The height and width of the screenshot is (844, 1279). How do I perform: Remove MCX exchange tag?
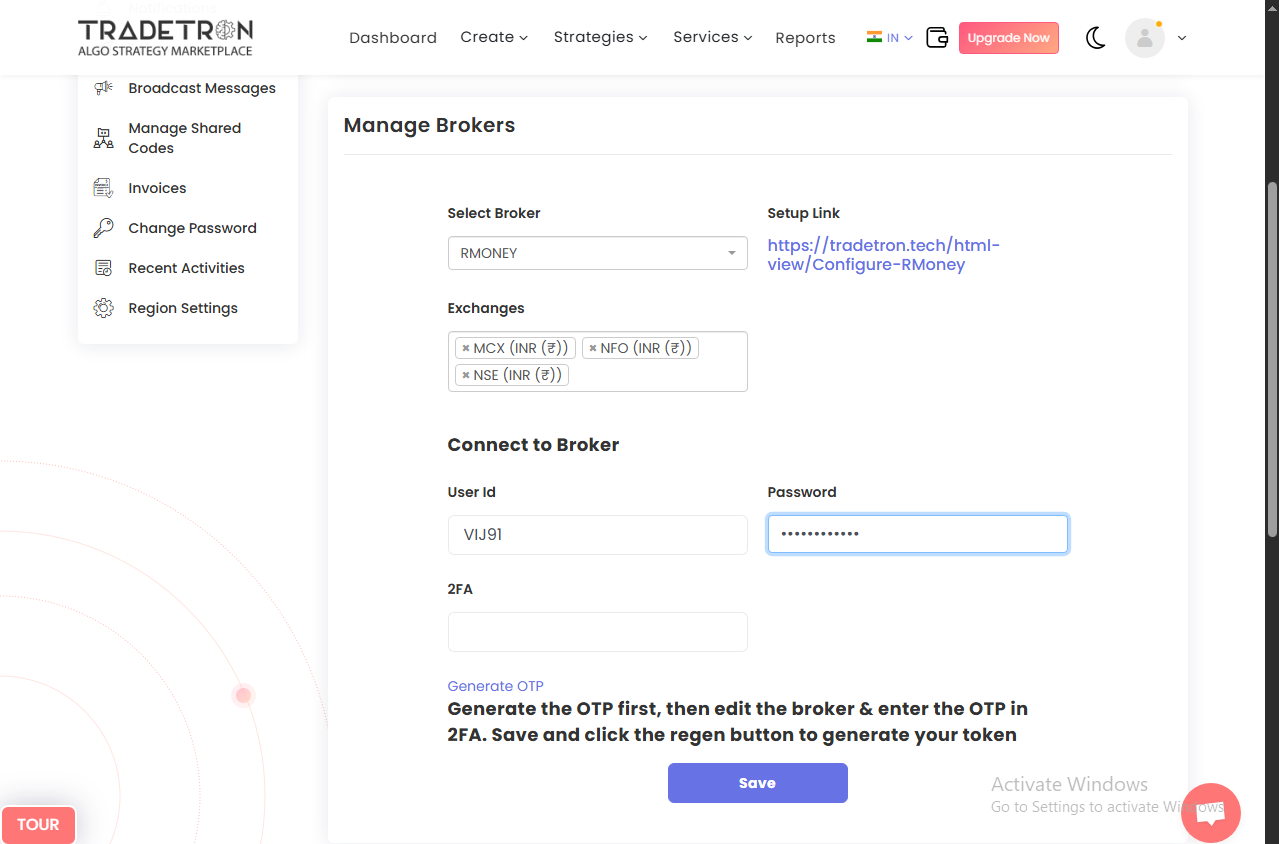pyautogui.click(x=466, y=348)
